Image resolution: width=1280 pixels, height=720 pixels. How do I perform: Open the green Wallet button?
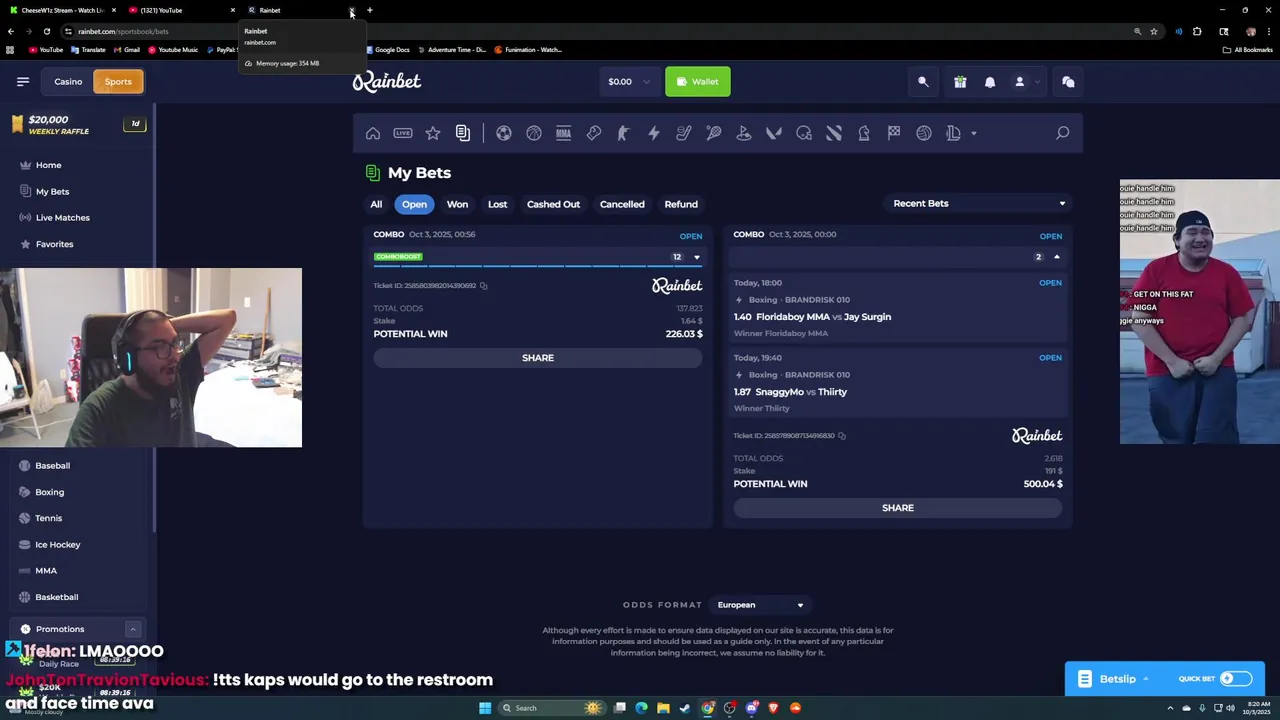[x=698, y=82]
